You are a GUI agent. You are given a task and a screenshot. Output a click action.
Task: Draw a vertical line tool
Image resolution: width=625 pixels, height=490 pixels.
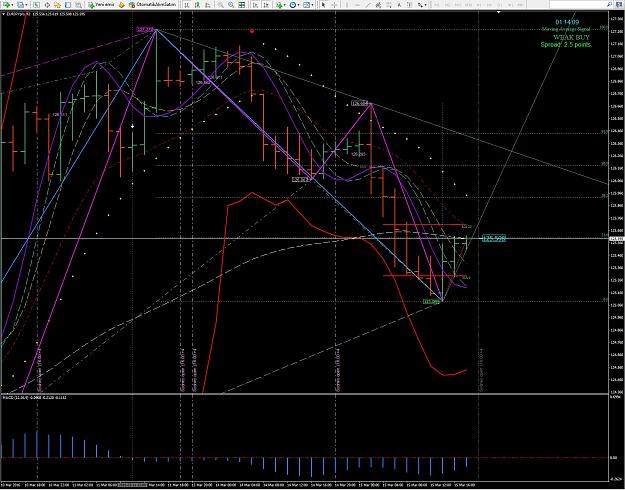[x=347, y=5]
